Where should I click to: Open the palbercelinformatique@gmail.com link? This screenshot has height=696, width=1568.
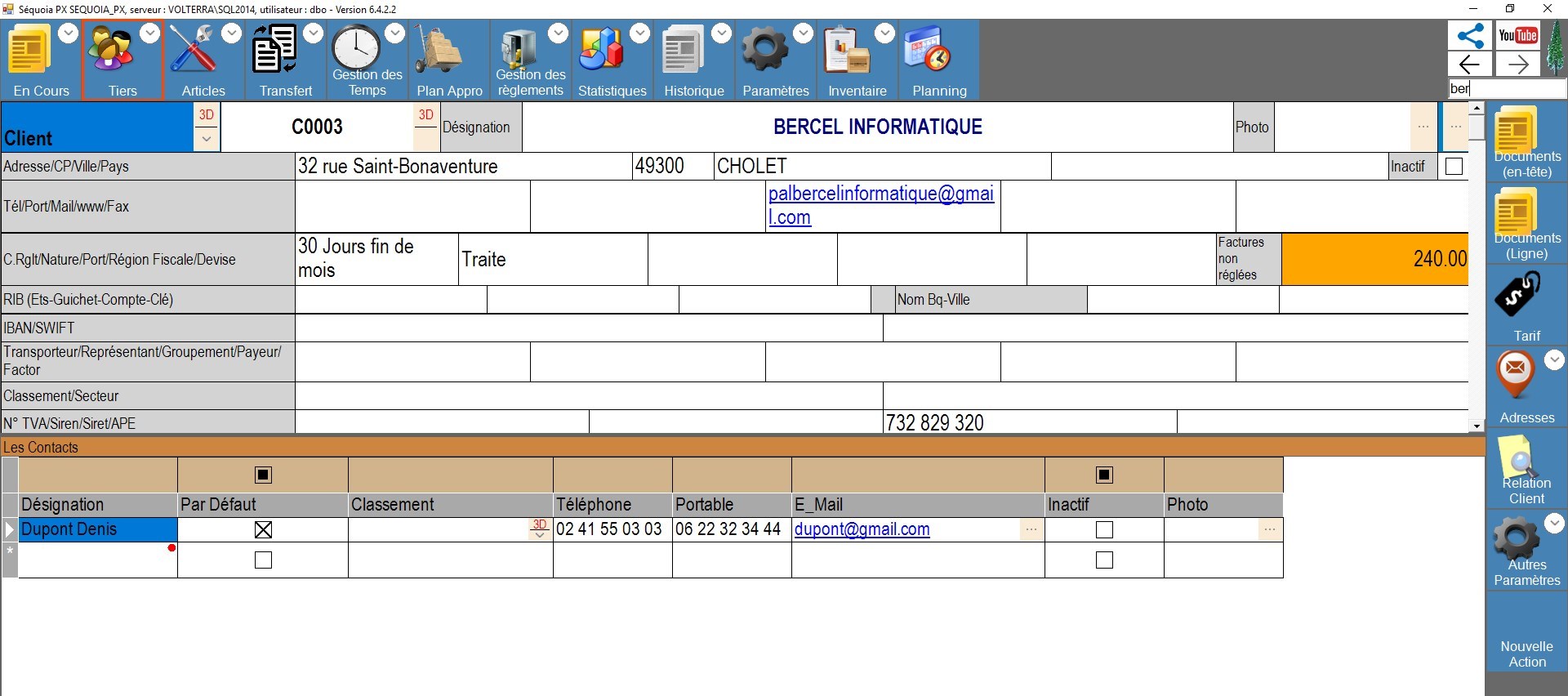pyautogui.click(x=881, y=205)
